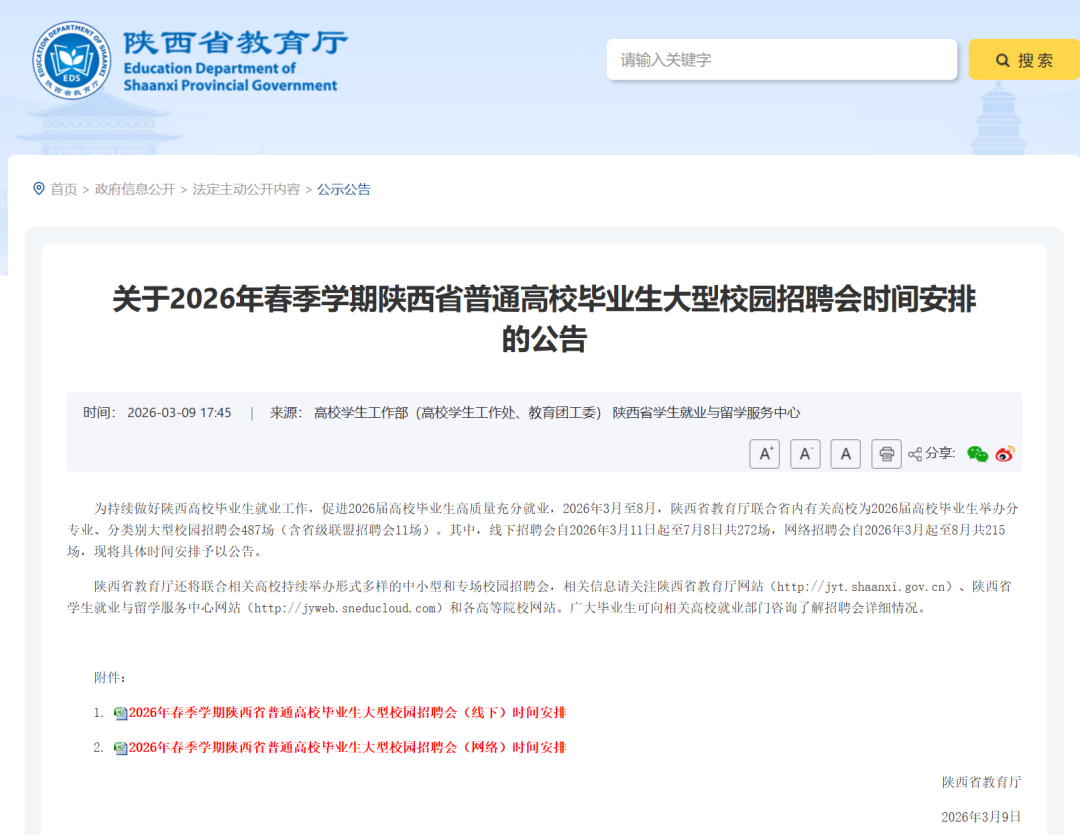The image size is (1080, 835).
Task: Share the announcement via WeChat
Action: [x=977, y=454]
